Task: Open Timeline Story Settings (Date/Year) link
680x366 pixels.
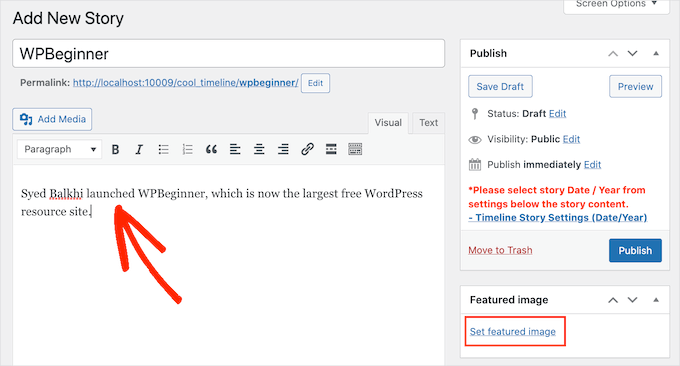Action: click(558, 218)
